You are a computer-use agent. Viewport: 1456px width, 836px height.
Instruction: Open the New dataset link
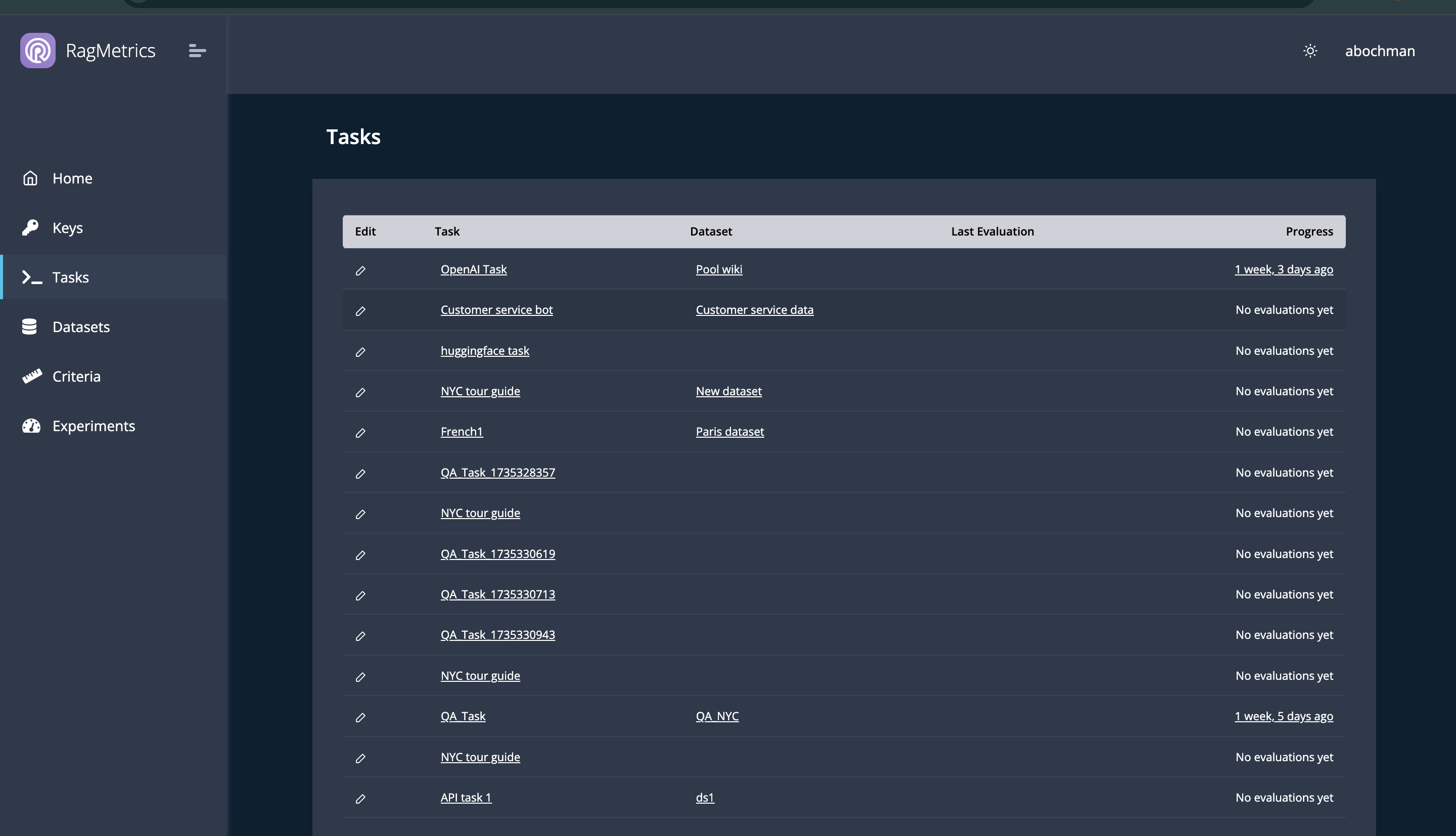point(729,391)
